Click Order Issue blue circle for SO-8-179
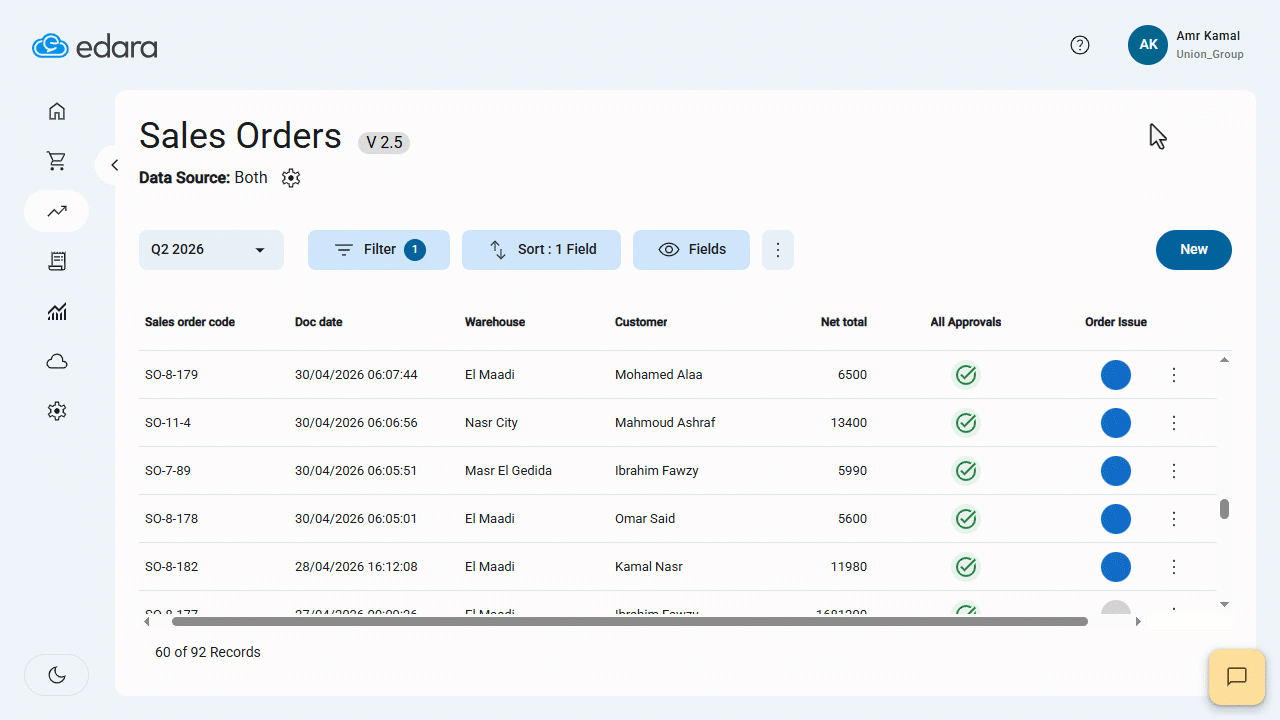 click(1116, 375)
